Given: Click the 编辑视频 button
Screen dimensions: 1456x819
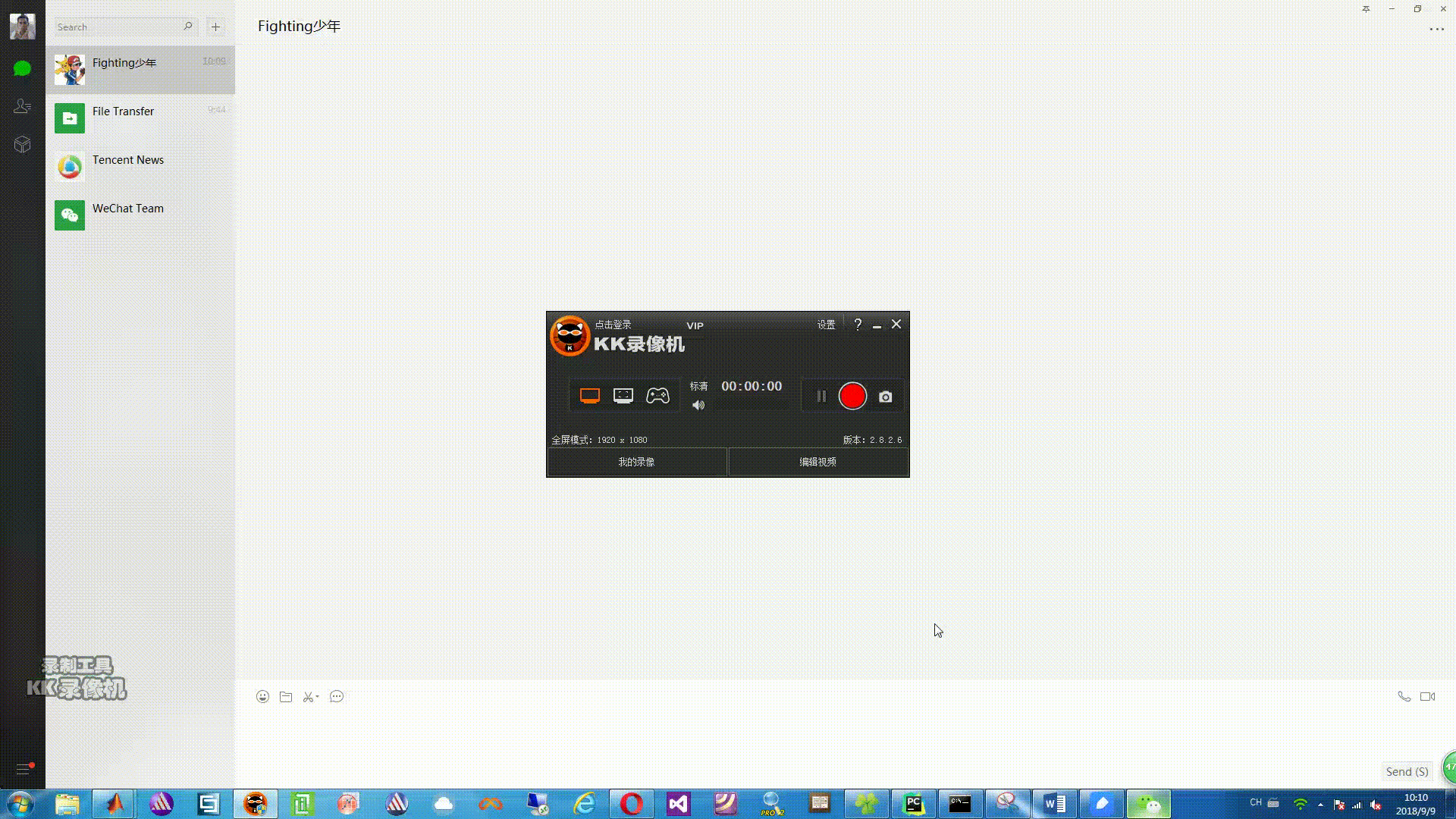Looking at the screenshot, I should [x=817, y=462].
